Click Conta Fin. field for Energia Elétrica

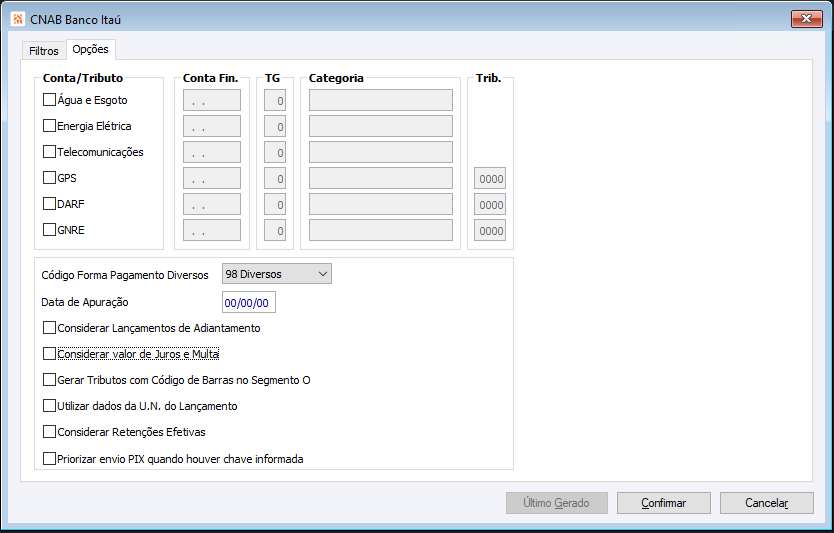click(212, 126)
